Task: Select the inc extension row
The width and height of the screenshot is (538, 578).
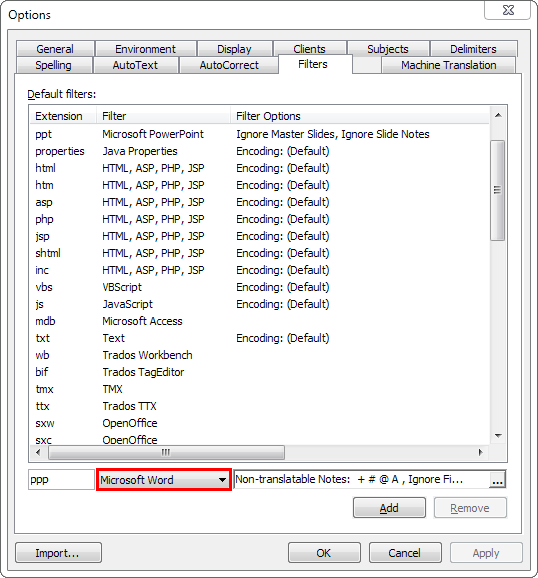Action: [260, 270]
